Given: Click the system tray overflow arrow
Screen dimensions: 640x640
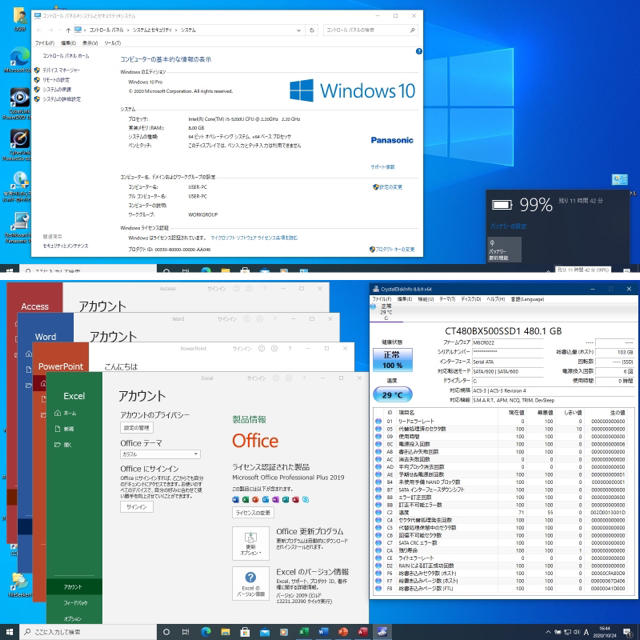Looking at the screenshot, I should coord(548,632).
